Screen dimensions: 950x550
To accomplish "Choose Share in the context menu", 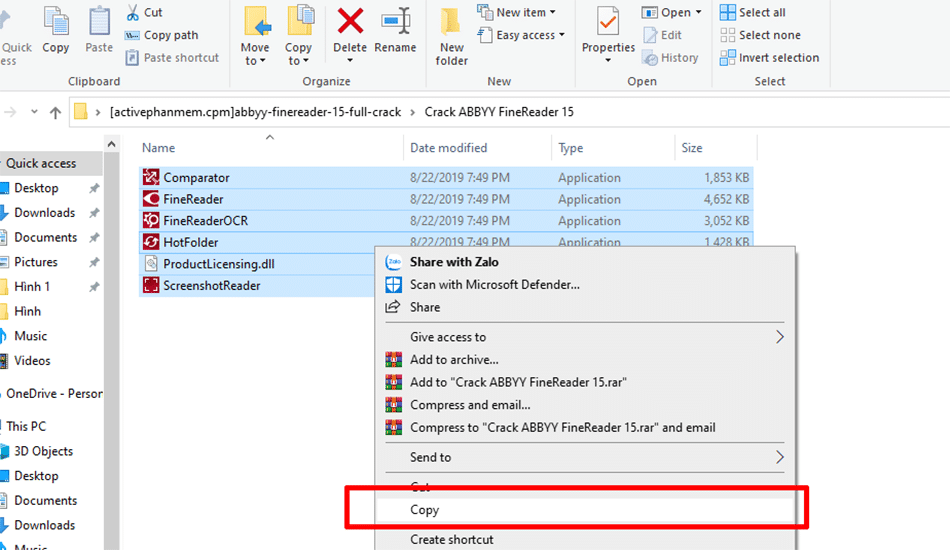I will click(x=425, y=307).
